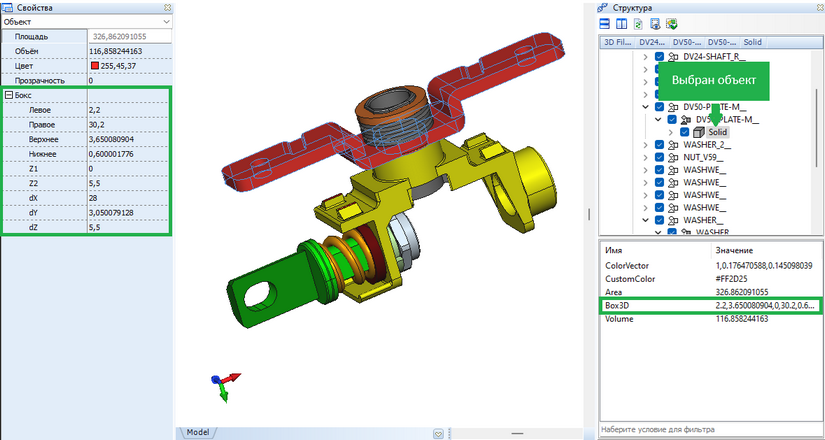Click the first Structure toolbar layout icon

pyautogui.click(x=605, y=24)
